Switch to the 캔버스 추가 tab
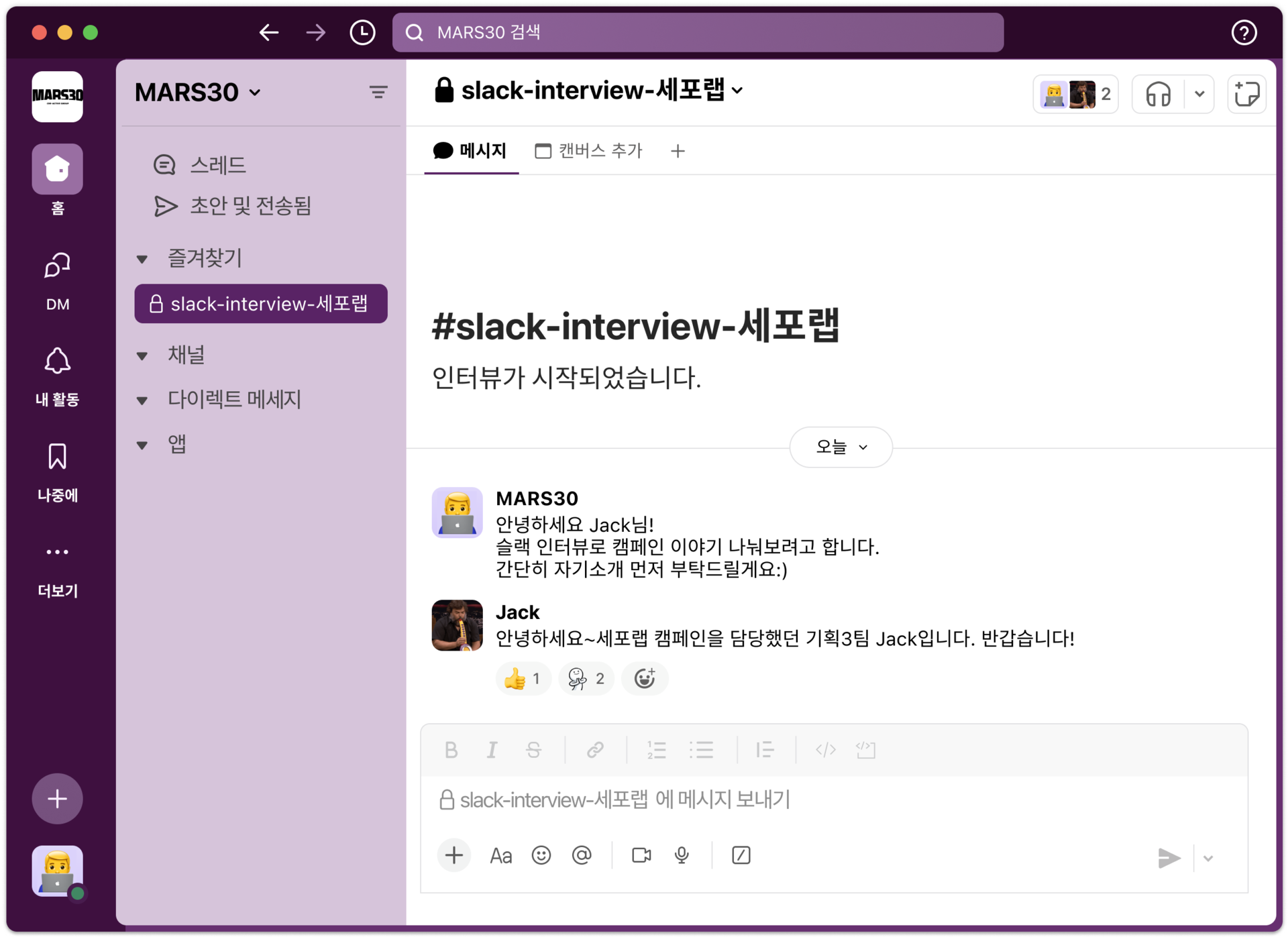 (x=589, y=151)
